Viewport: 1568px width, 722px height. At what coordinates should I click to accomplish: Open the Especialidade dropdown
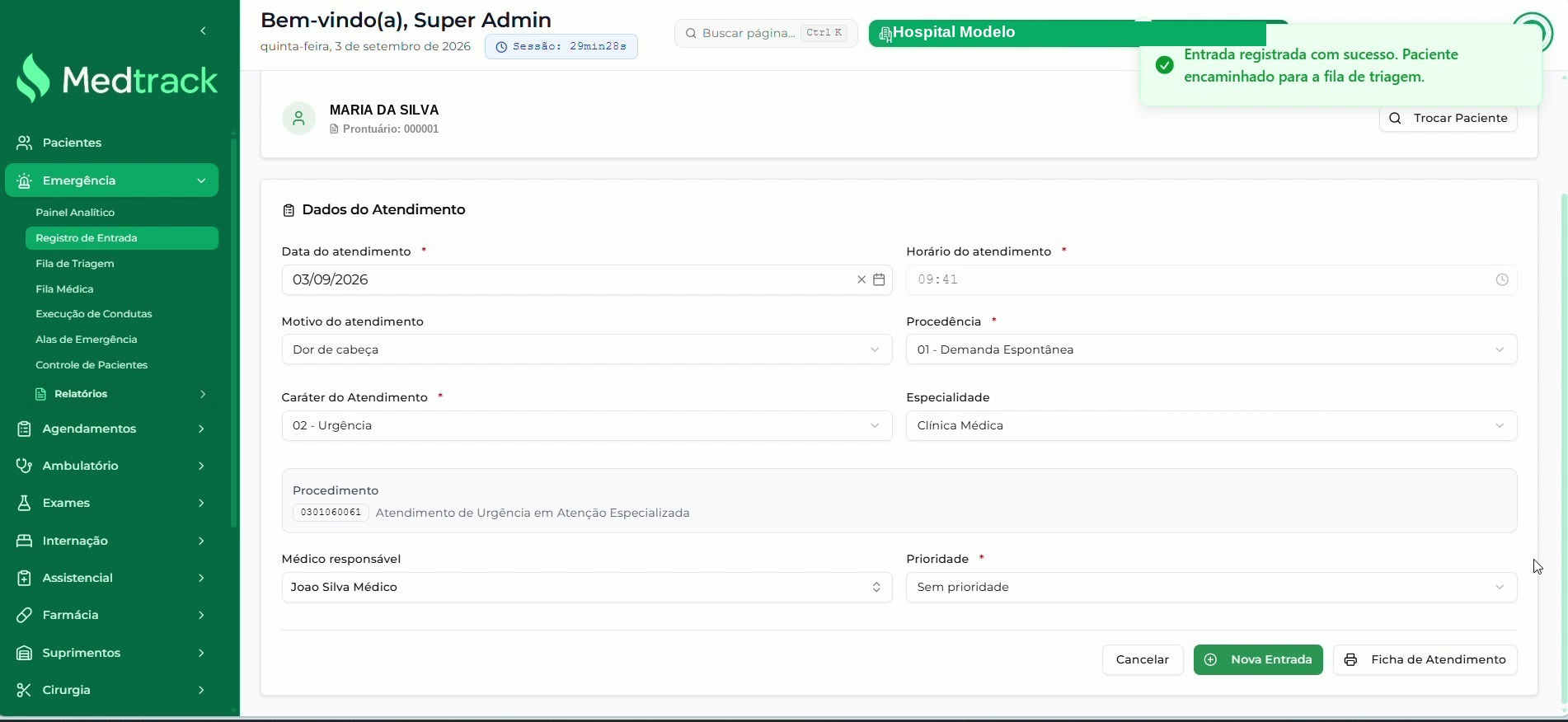coord(1211,425)
